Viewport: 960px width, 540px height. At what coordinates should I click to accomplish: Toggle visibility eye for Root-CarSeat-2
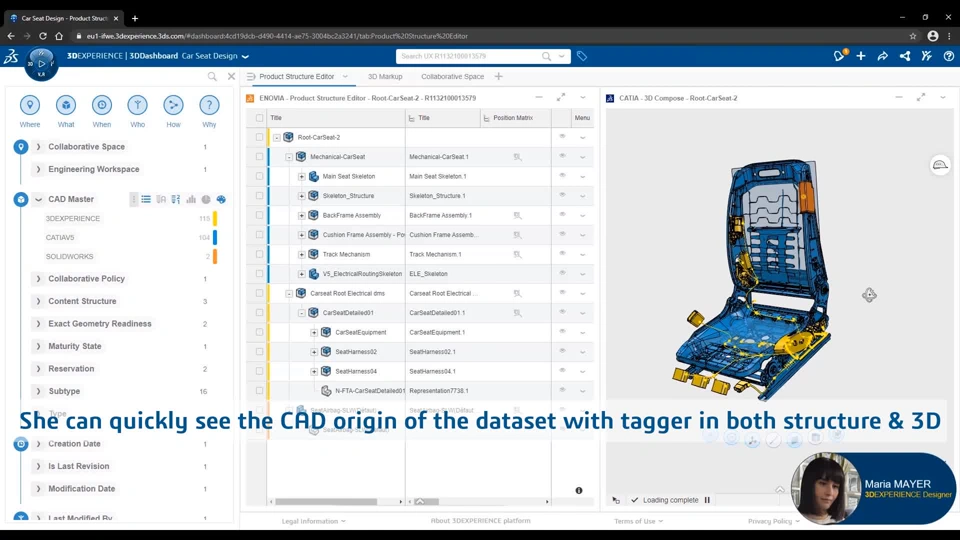point(562,137)
